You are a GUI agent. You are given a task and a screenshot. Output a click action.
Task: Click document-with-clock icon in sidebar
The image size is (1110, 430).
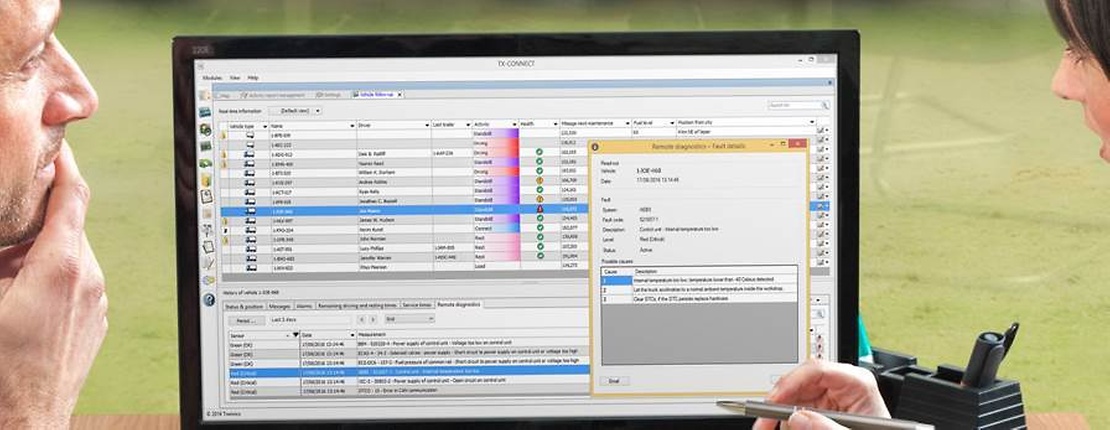[x=207, y=196]
